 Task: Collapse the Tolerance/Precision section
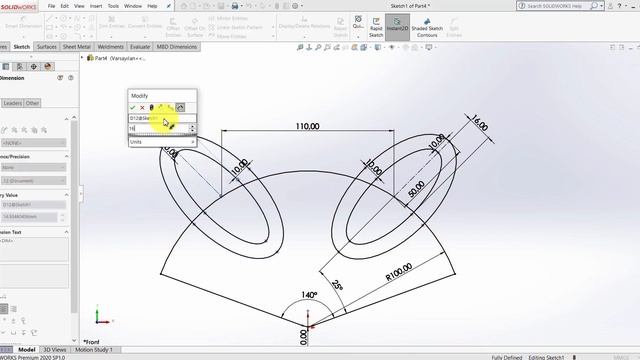coord(66,156)
